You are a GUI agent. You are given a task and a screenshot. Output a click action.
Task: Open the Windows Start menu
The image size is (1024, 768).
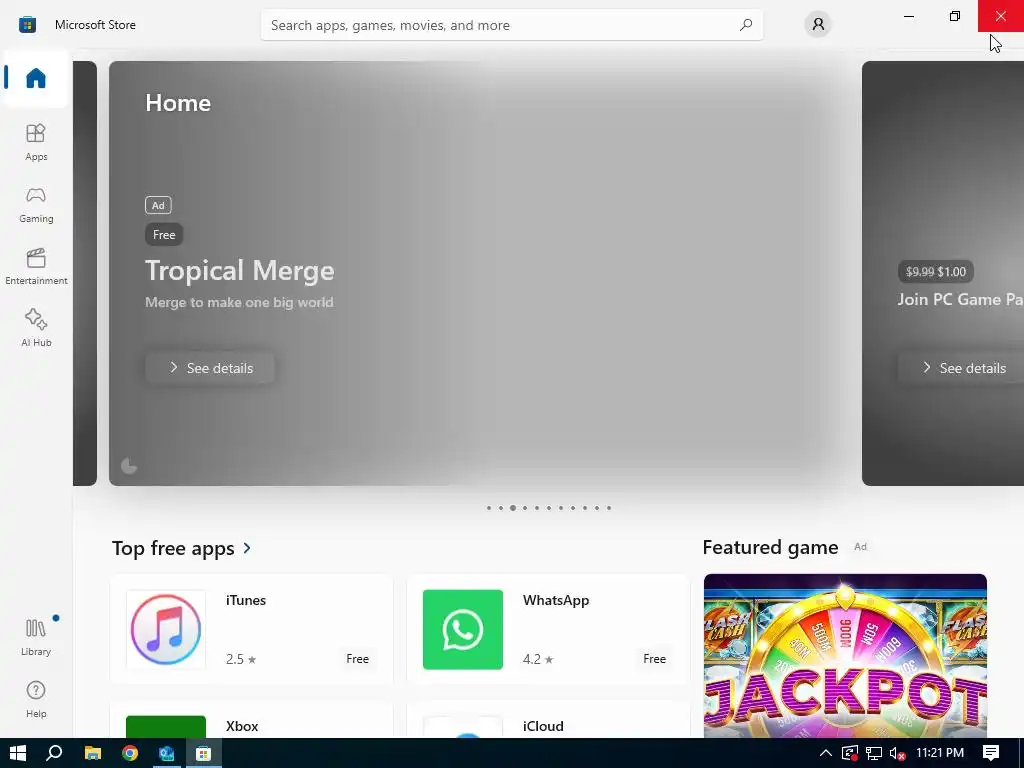coord(18,753)
